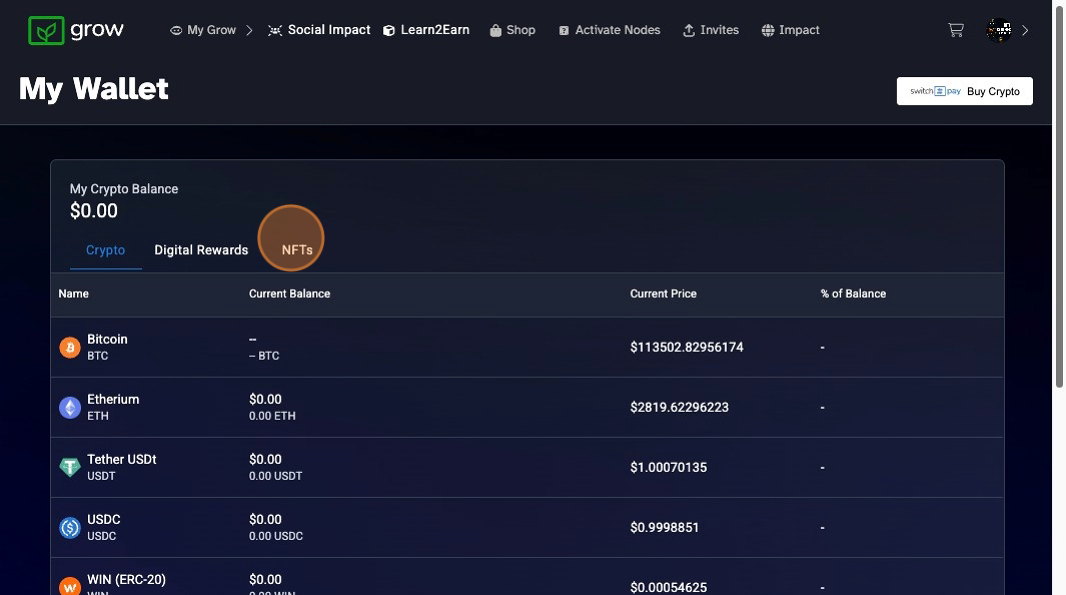Open the Impact page
Image resolution: width=1066 pixels, height=595 pixels.
click(790, 30)
